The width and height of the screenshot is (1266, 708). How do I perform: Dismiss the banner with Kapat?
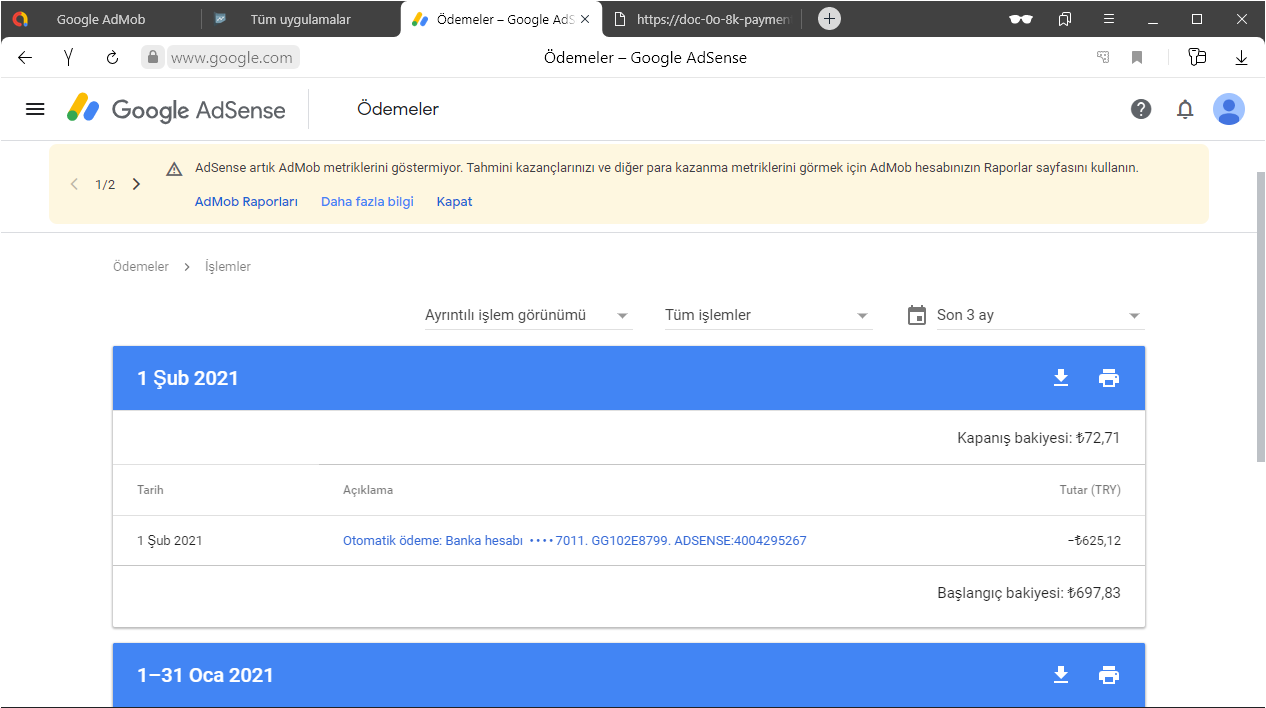click(454, 202)
